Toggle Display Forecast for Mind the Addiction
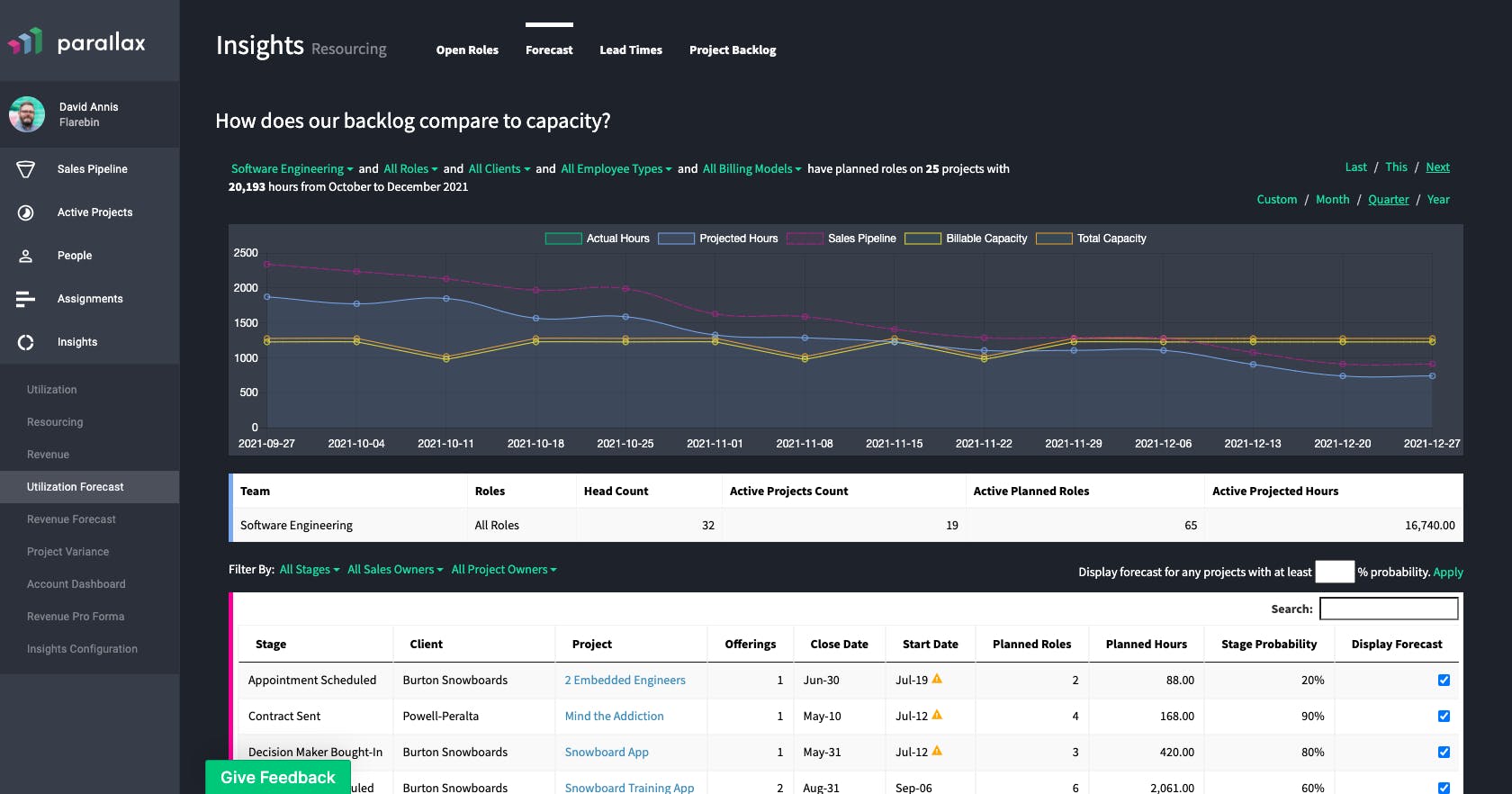The image size is (1512, 794). 1444,717
